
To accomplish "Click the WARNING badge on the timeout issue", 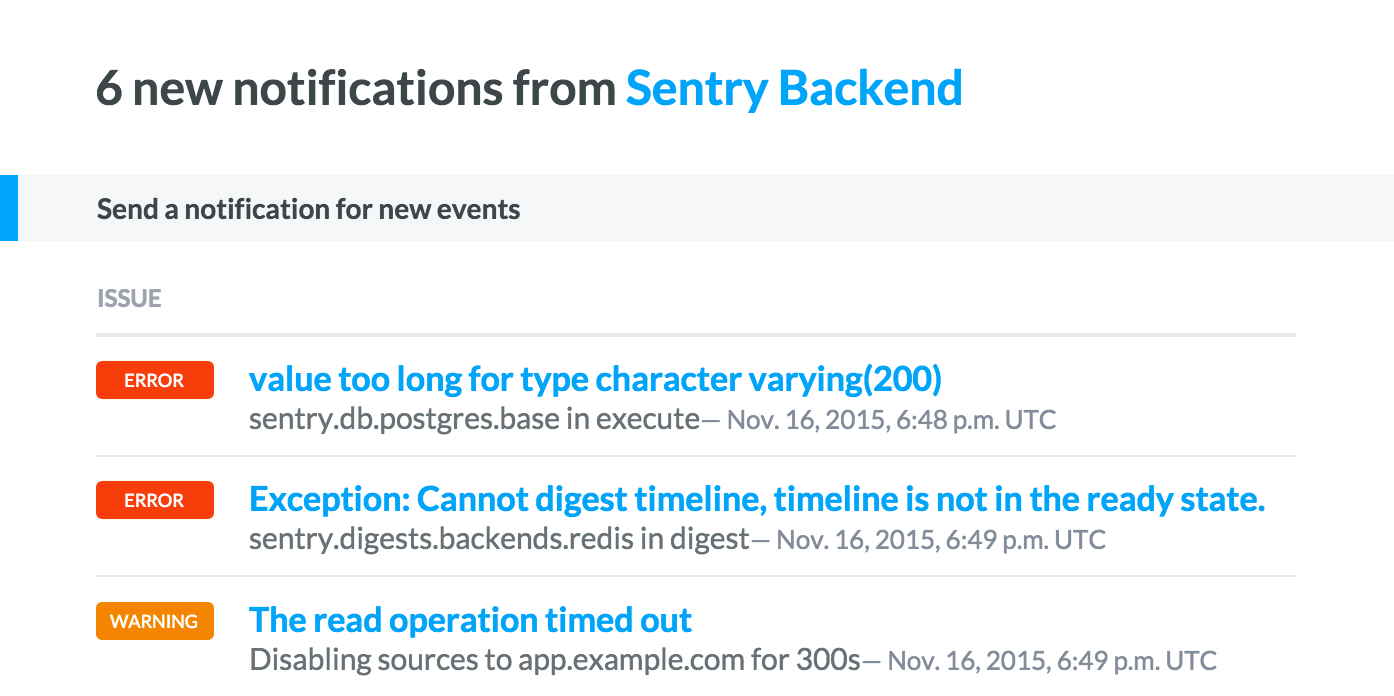I will coord(154,621).
